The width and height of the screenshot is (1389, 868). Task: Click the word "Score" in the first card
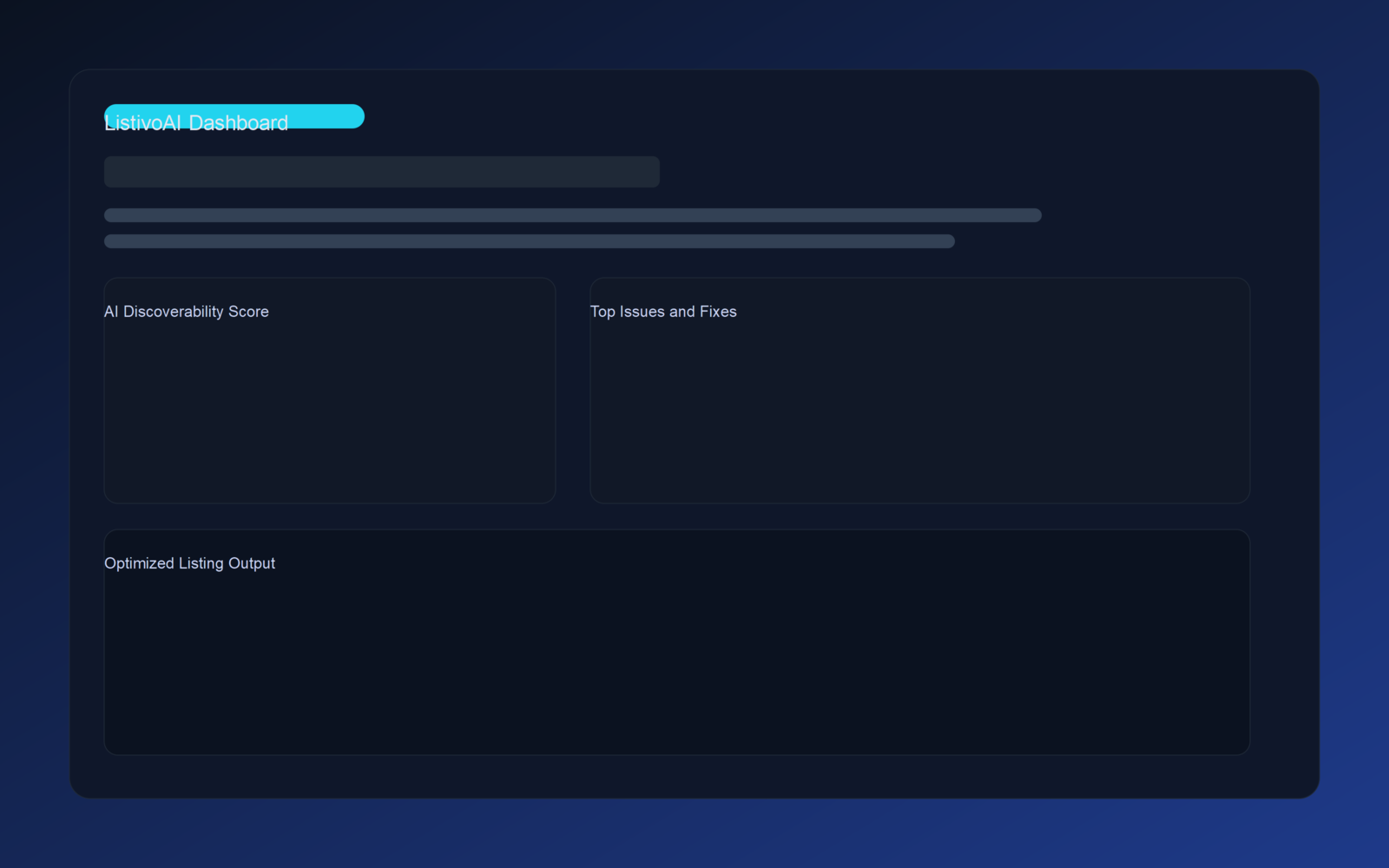click(248, 312)
